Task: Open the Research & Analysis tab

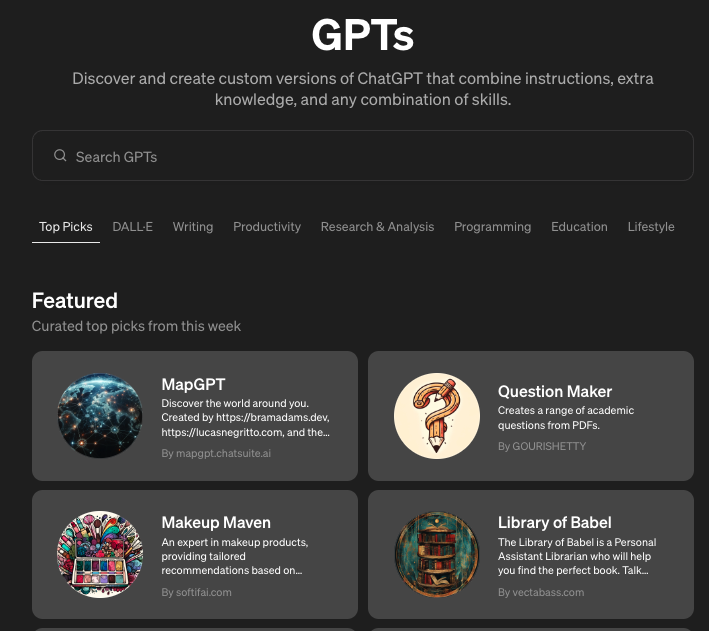Action: tap(377, 227)
